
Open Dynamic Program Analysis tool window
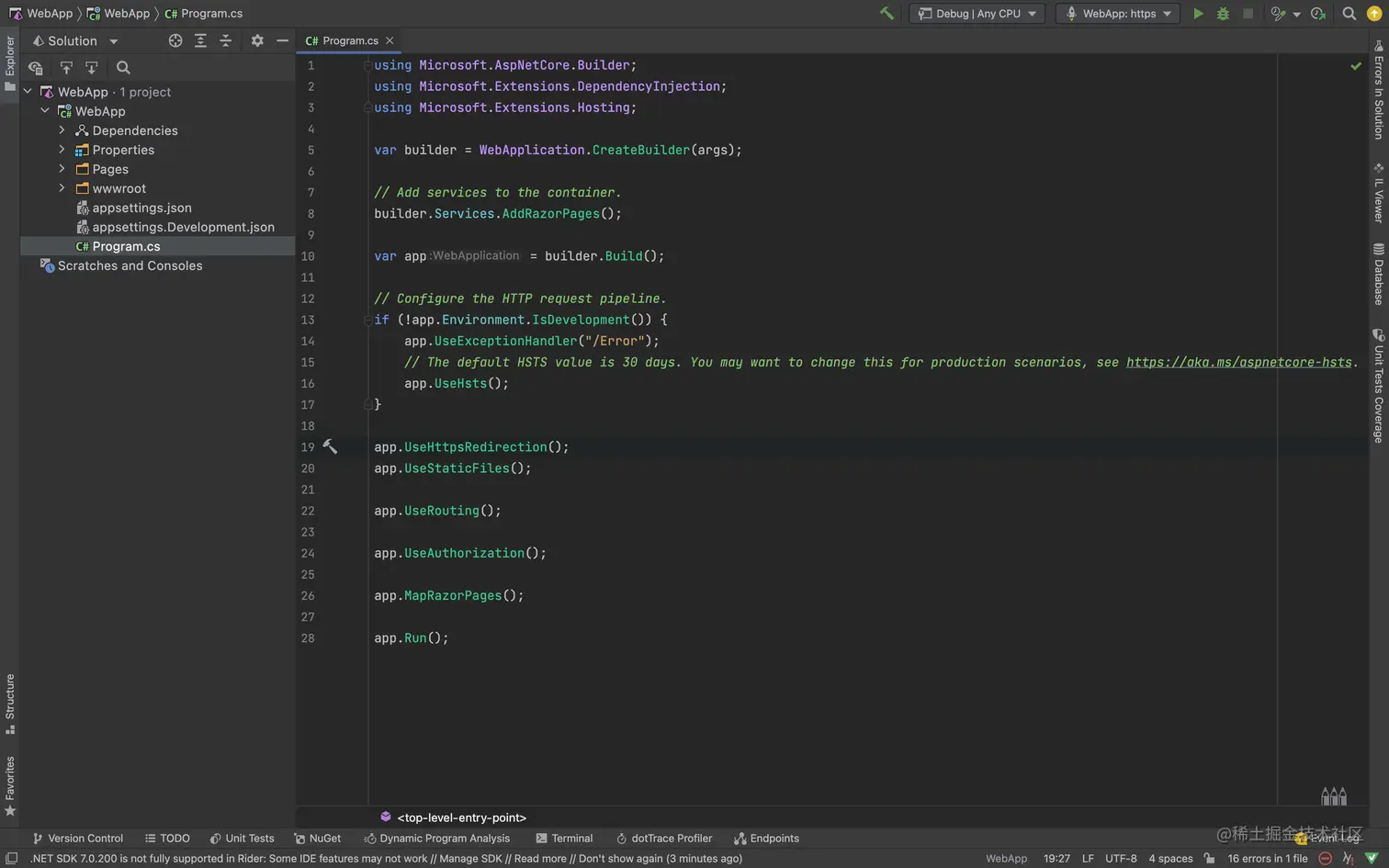[436, 838]
